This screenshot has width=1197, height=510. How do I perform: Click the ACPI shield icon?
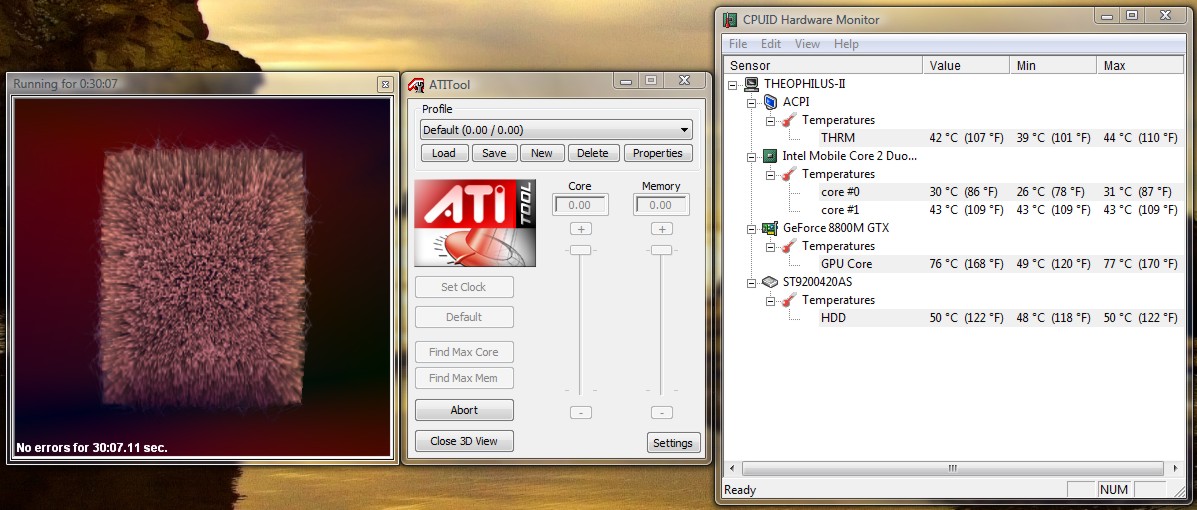[x=770, y=102]
